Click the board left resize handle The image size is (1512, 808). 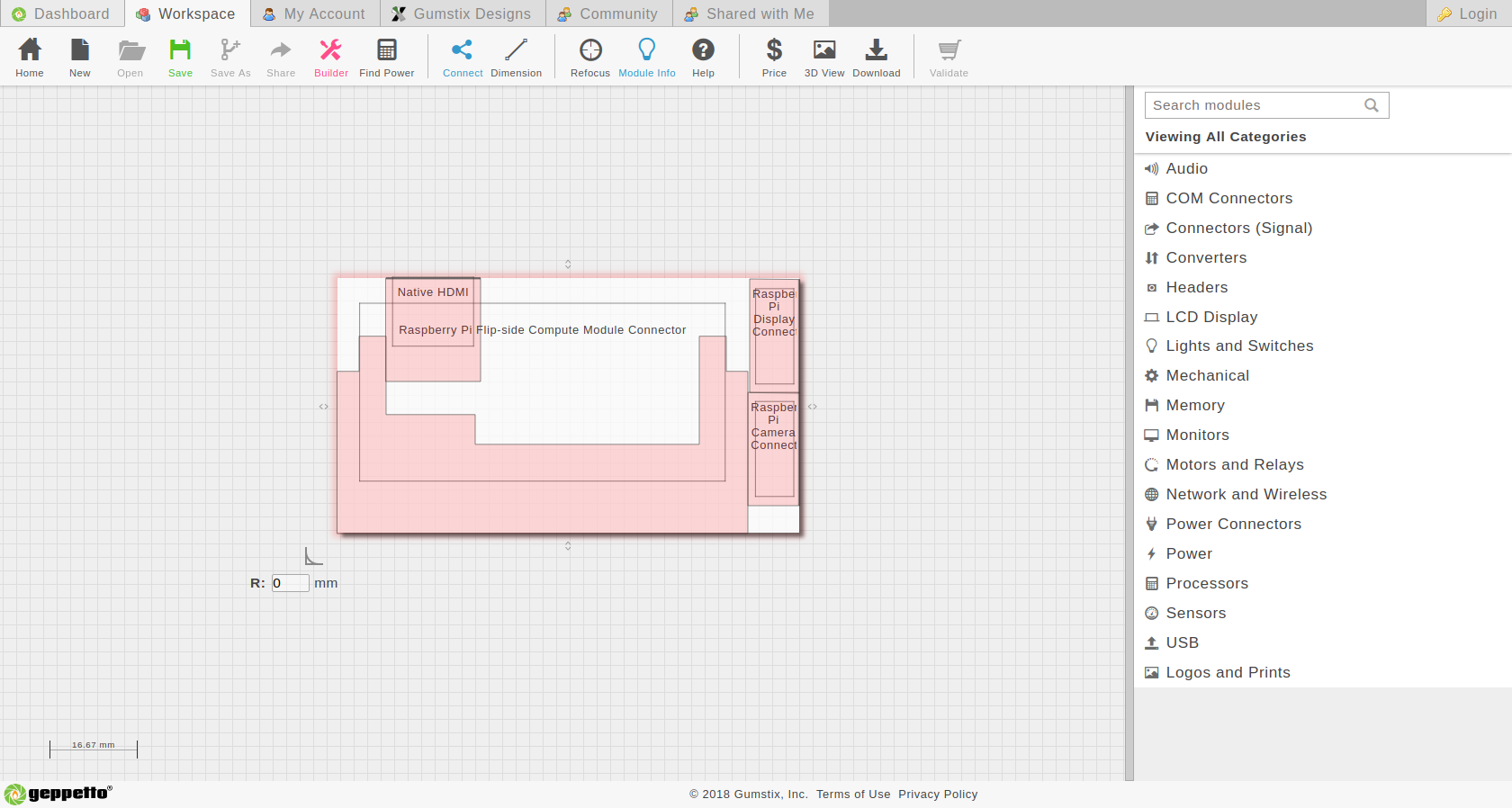tap(324, 407)
